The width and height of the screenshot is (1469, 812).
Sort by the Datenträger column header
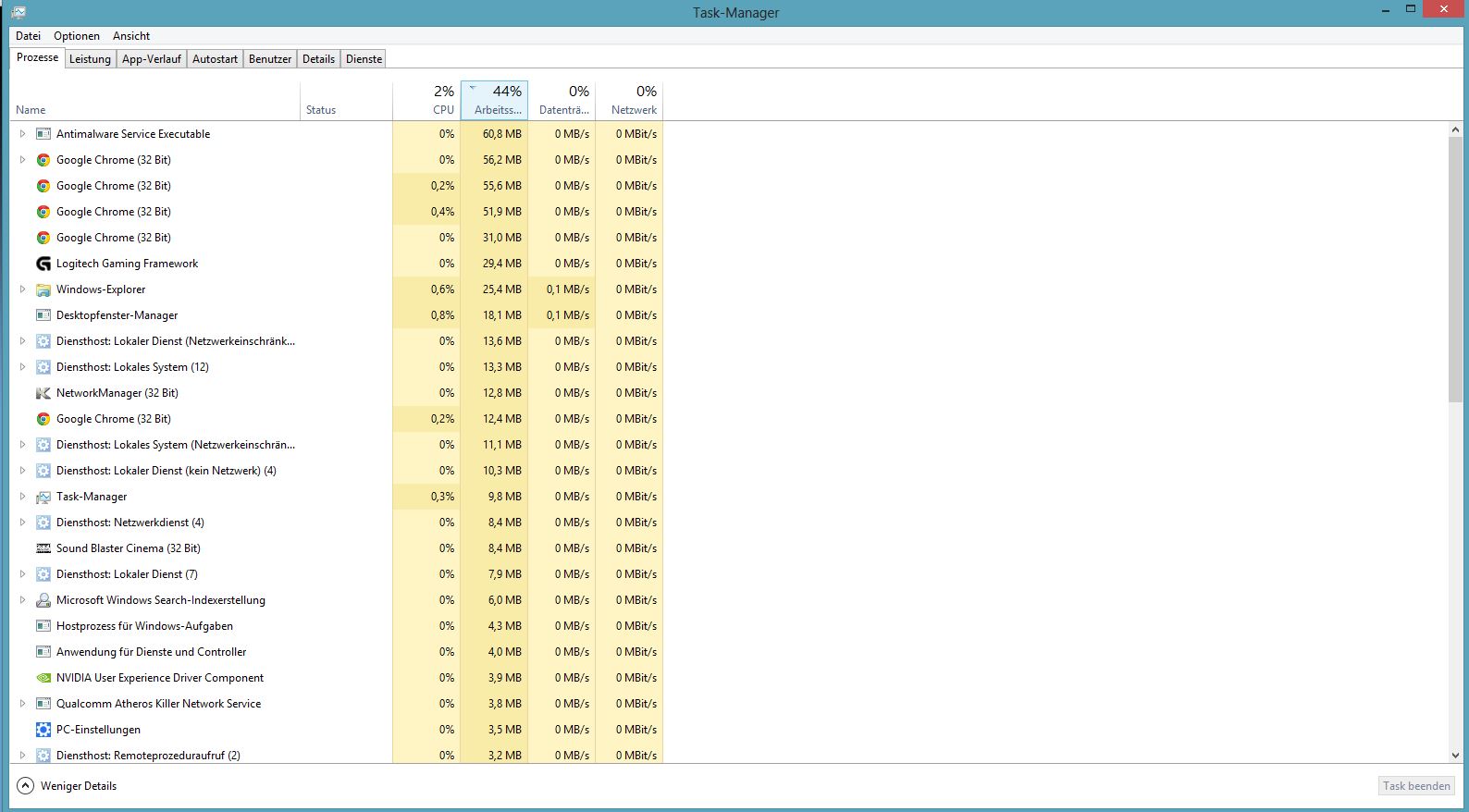pyautogui.click(x=562, y=101)
